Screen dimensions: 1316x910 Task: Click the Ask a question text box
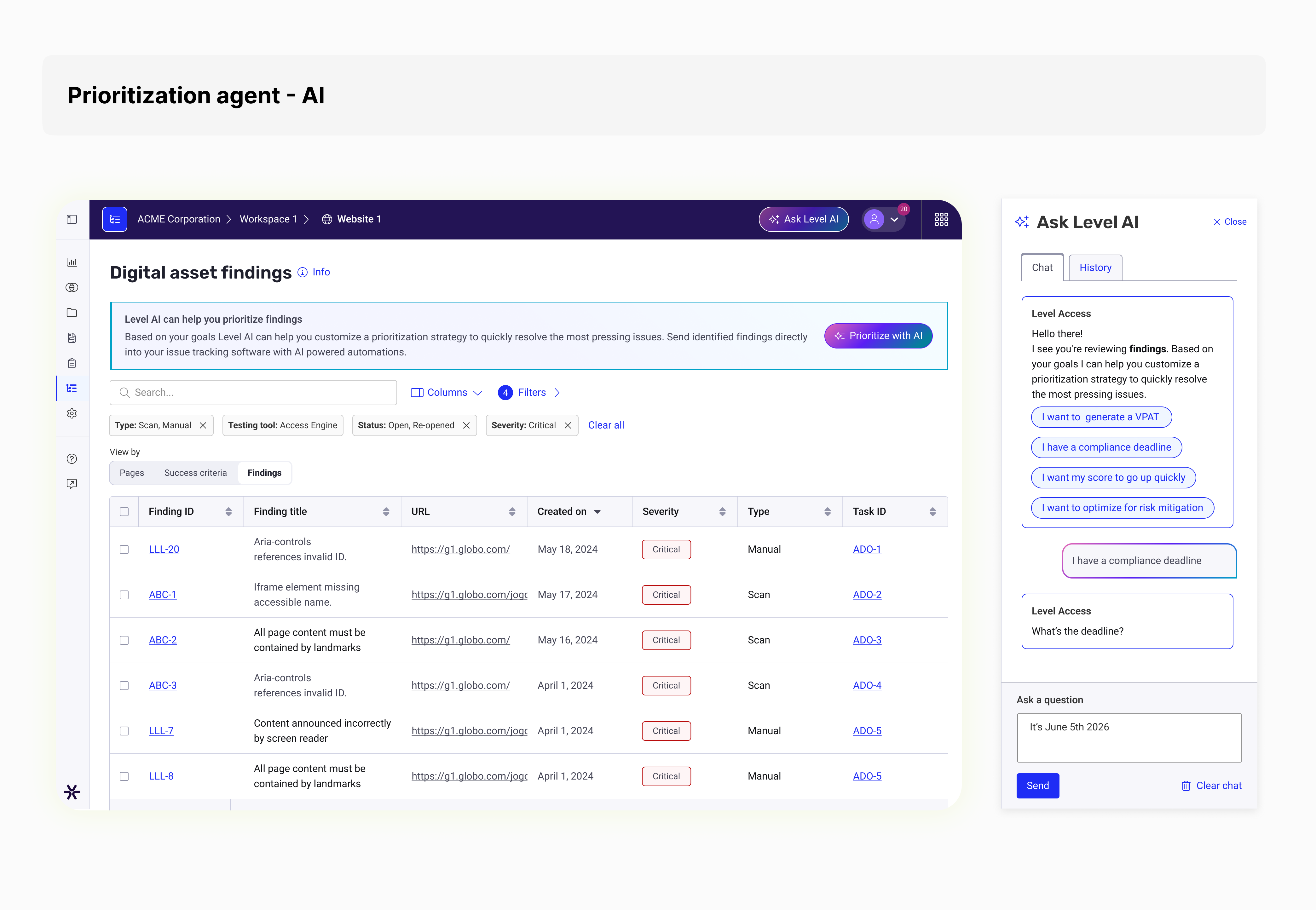(x=1128, y=737)
